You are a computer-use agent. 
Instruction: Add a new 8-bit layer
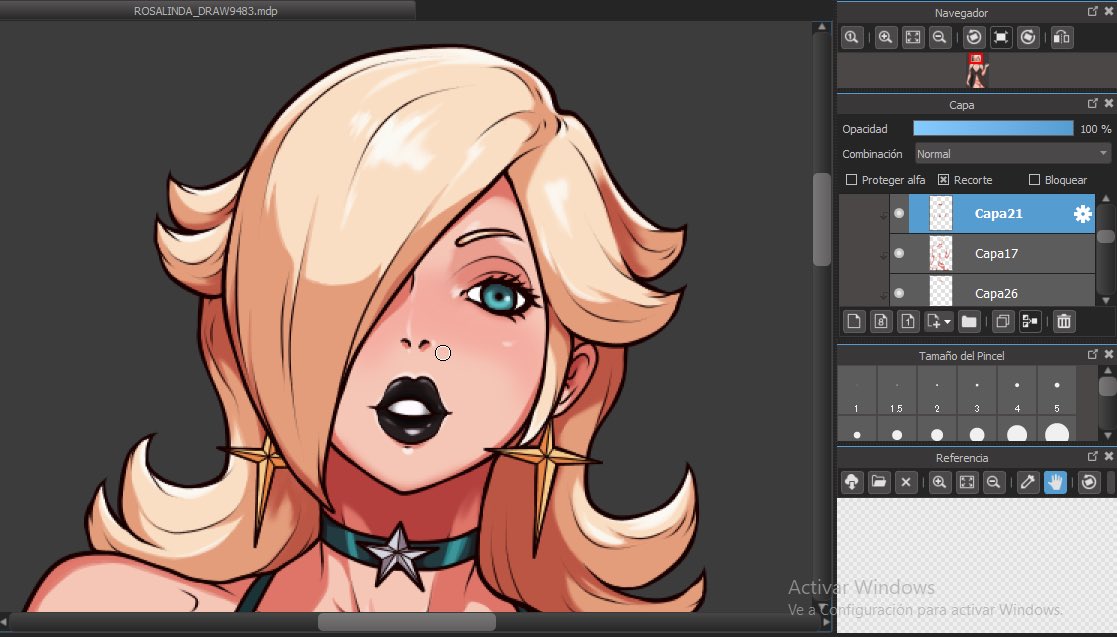click(x=880, y=321)
